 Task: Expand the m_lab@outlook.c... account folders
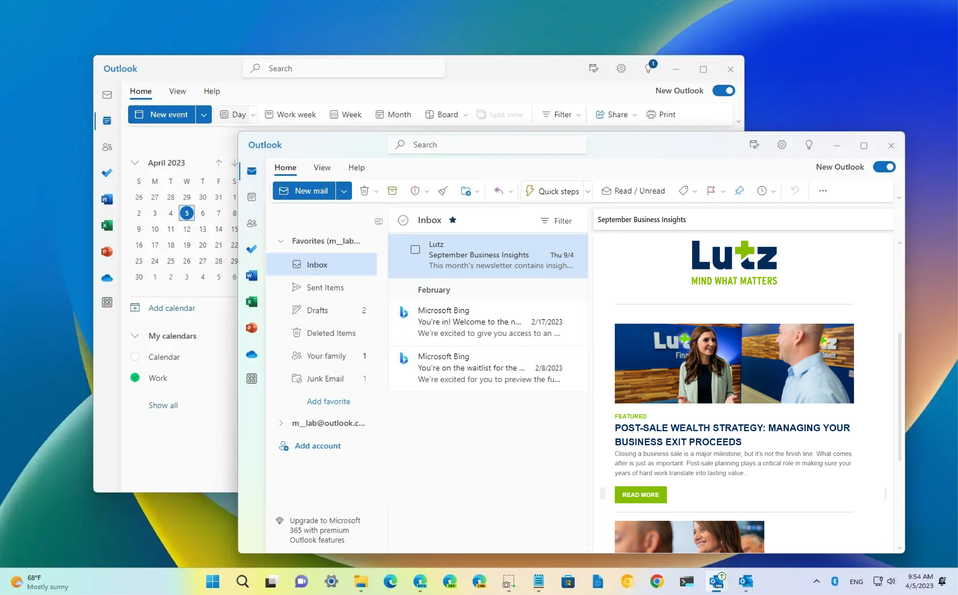[x=280, y=423]
